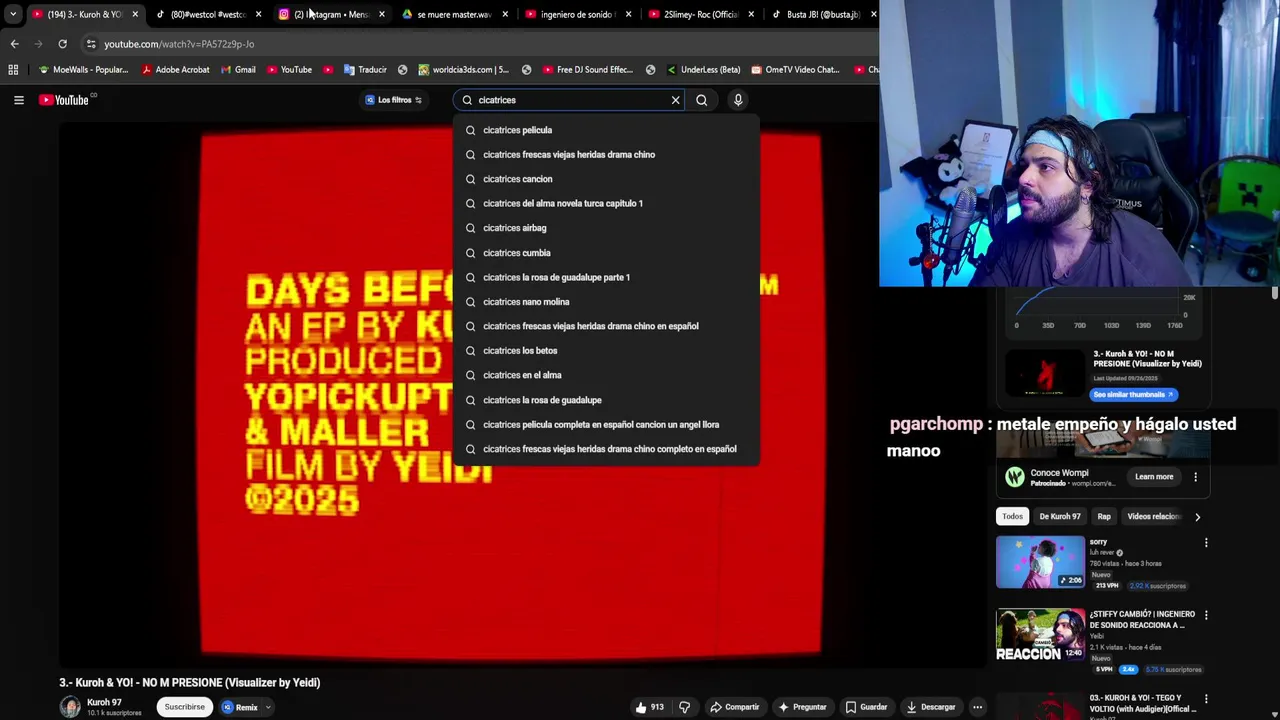Reload the page with the refresh icon
The height and width of the screenshot is (720, 1280).
(62, 44)
